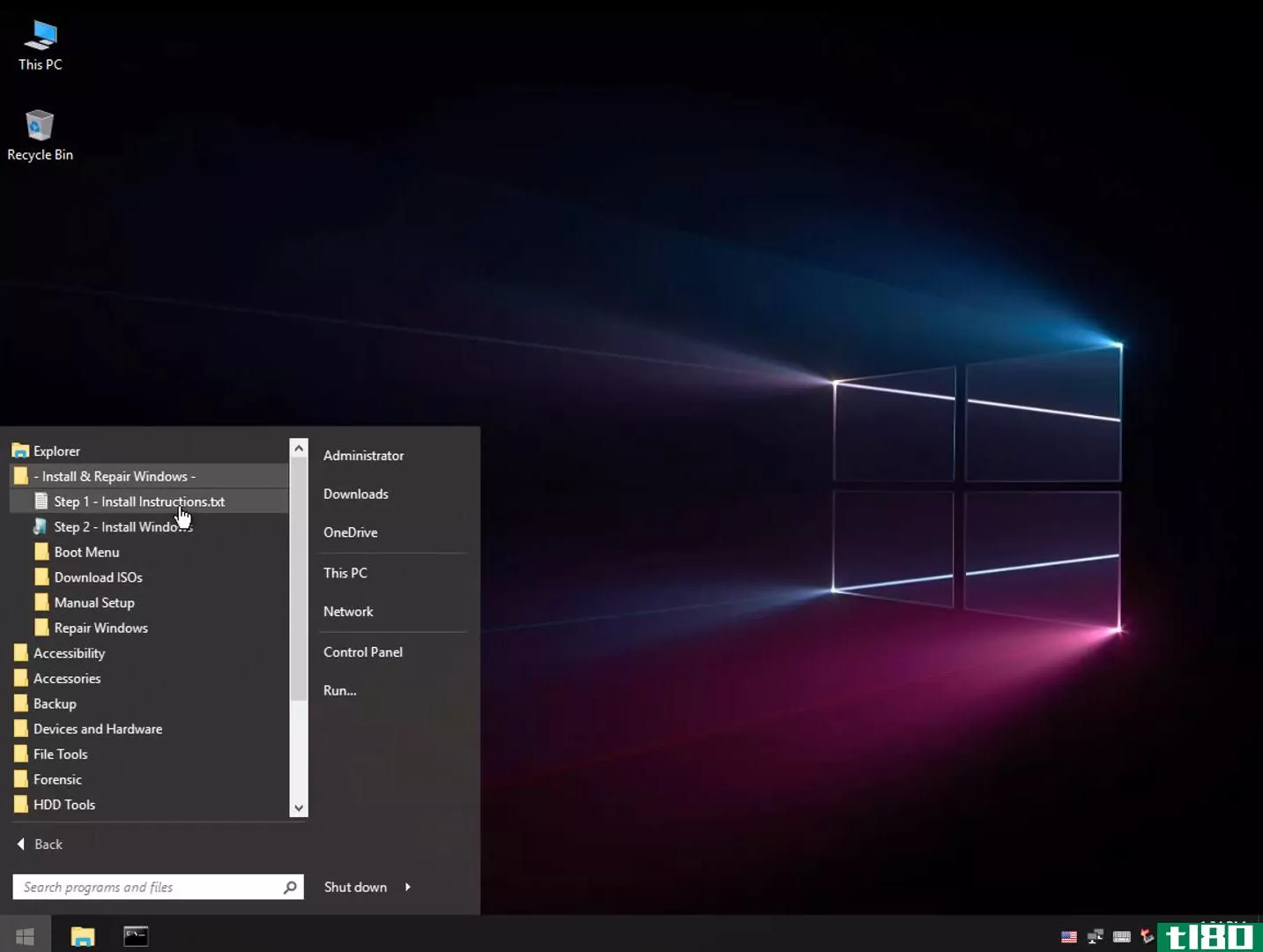
Task: Expand the File Tools label
Action: [60, 755]
